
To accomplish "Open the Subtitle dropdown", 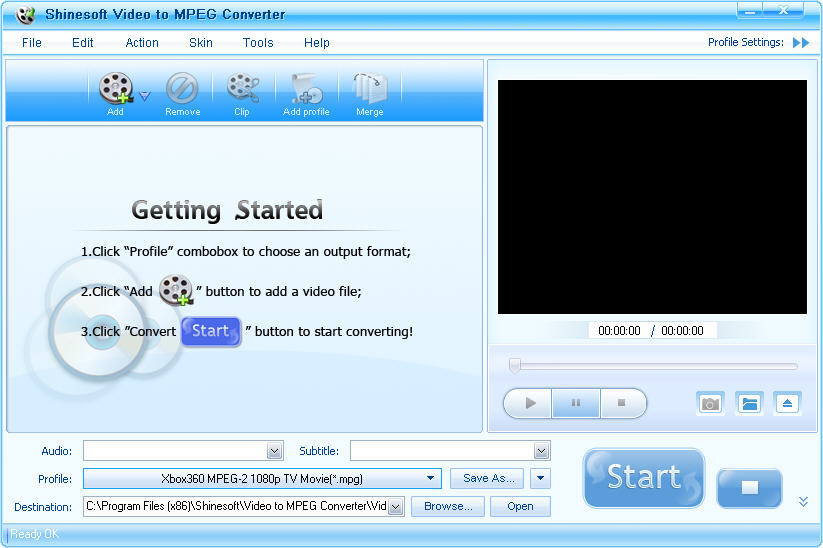I will click(x=541, y=451).
